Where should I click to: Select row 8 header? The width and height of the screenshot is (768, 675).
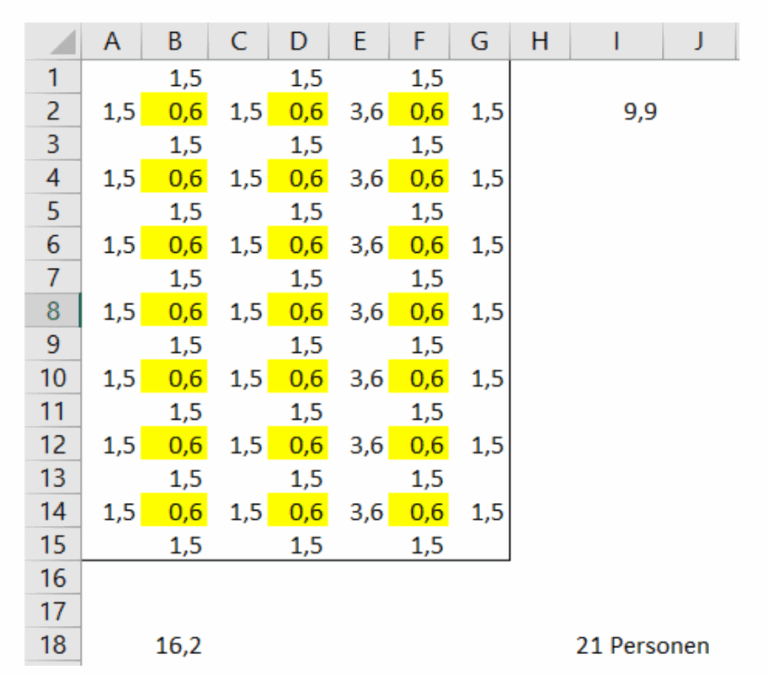tap(53, 312)
